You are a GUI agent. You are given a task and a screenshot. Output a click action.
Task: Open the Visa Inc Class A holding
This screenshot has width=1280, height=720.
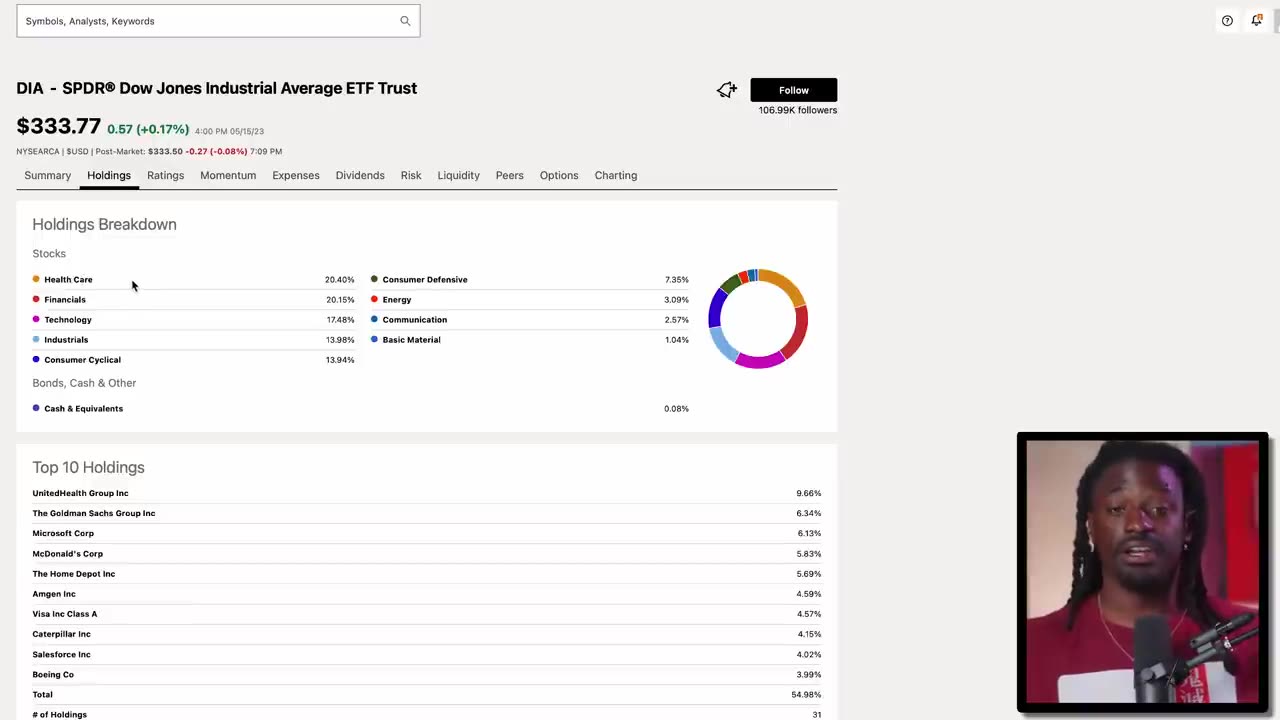tap(65, 614)
